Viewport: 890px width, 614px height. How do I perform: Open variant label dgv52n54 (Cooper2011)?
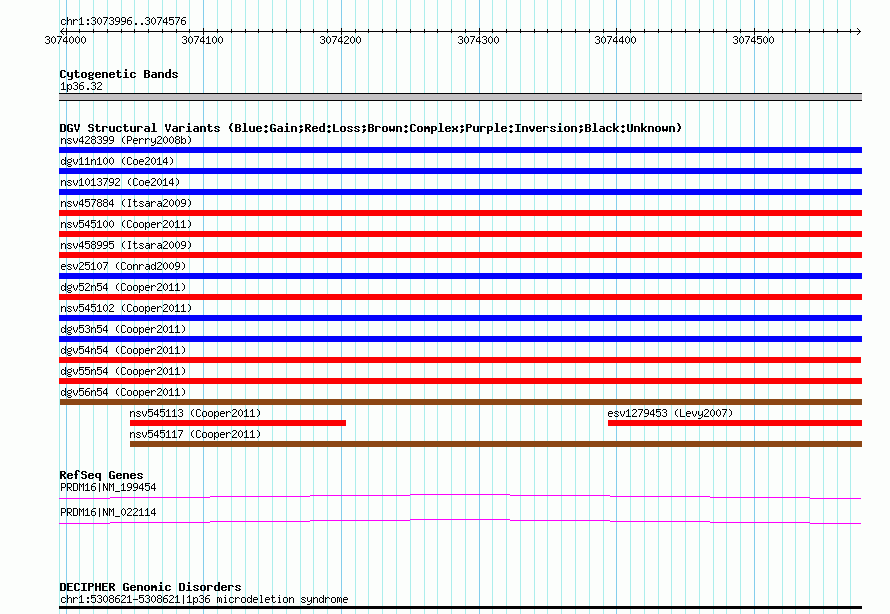click(123, 287)
